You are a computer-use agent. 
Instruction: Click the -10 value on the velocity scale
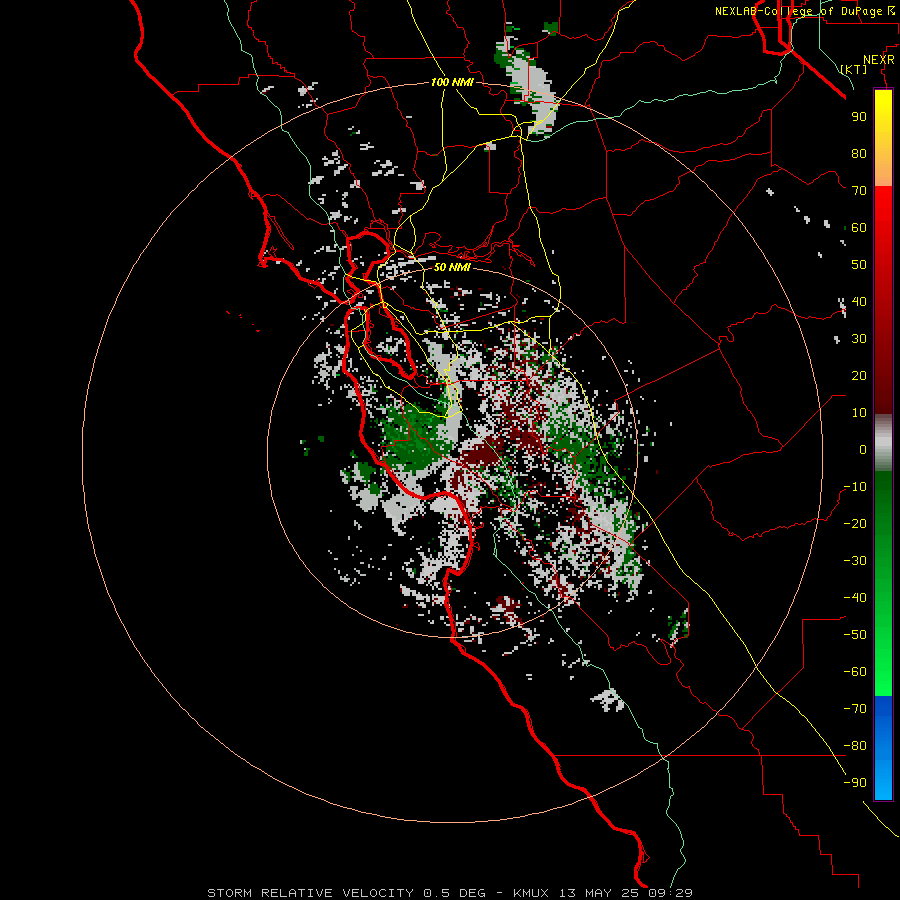(x=855, y=487)
